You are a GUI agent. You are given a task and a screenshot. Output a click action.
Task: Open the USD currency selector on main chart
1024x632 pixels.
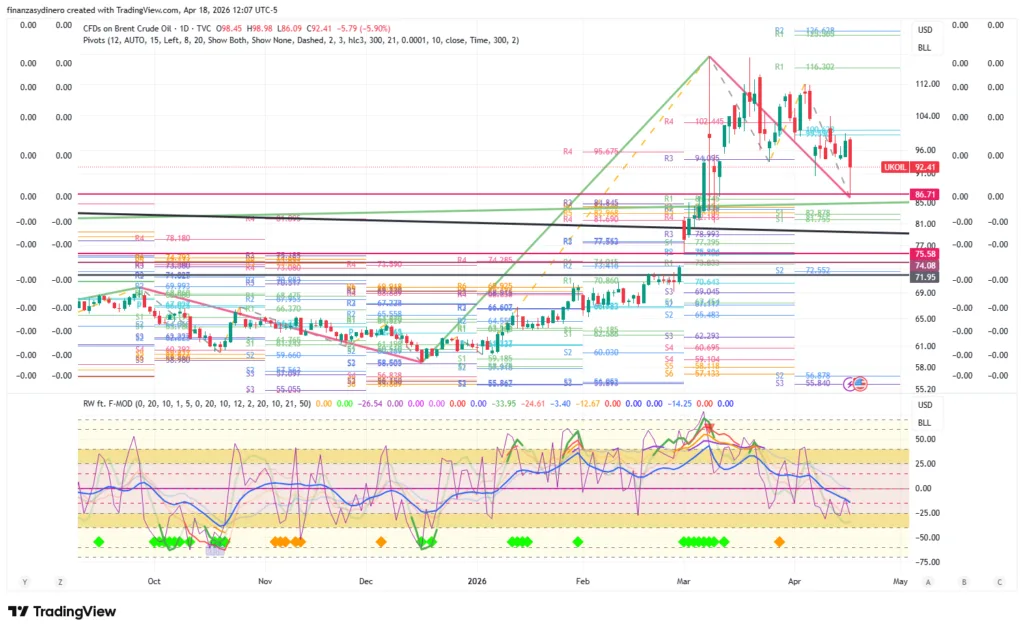924,29
